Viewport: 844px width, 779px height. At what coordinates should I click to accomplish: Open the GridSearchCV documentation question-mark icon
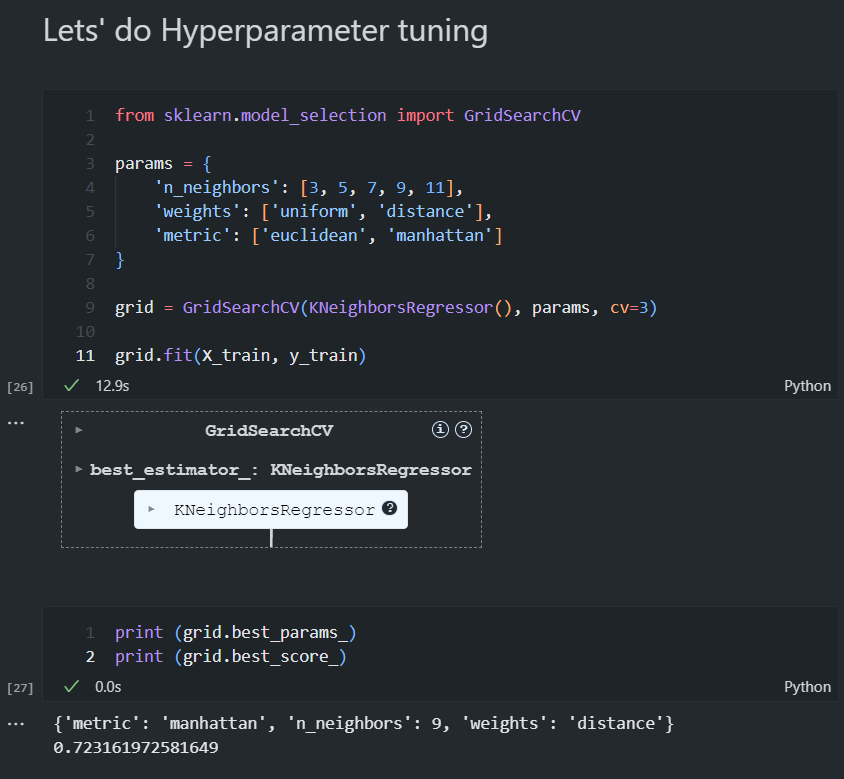[463, 430]
